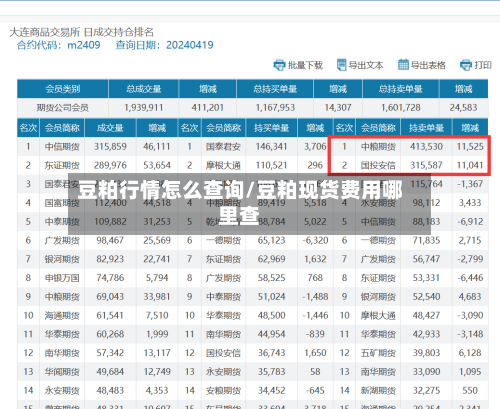
Task: Select the short position cell 56,747
Action: point(426,259)
